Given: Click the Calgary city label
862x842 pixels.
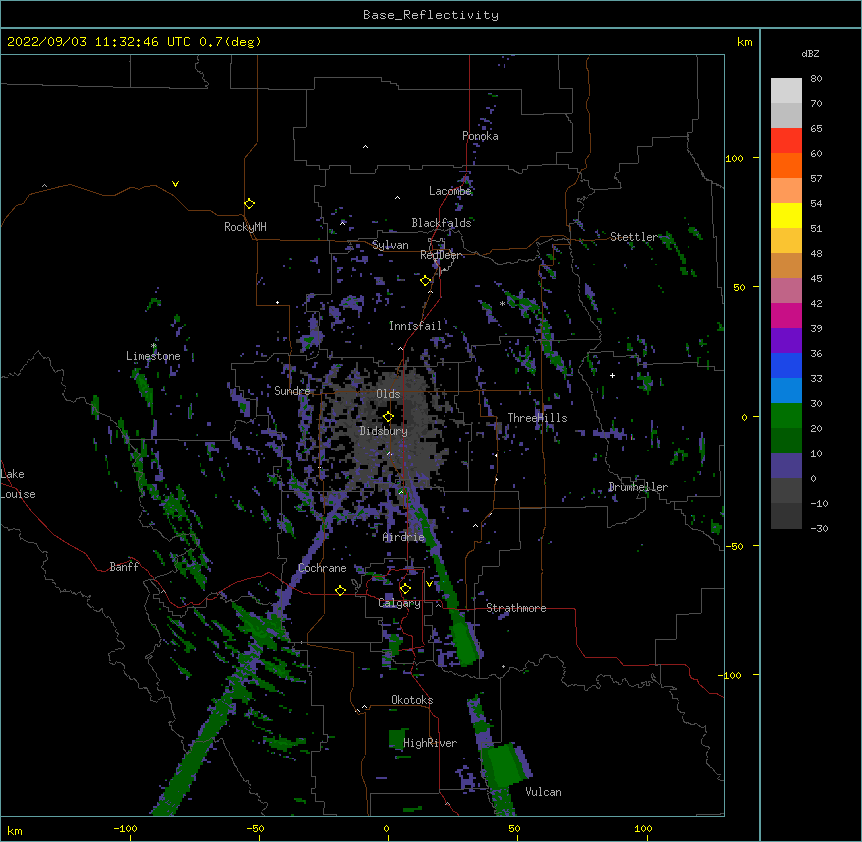Looking at the screenshot, I should click(x=400, y=603).
